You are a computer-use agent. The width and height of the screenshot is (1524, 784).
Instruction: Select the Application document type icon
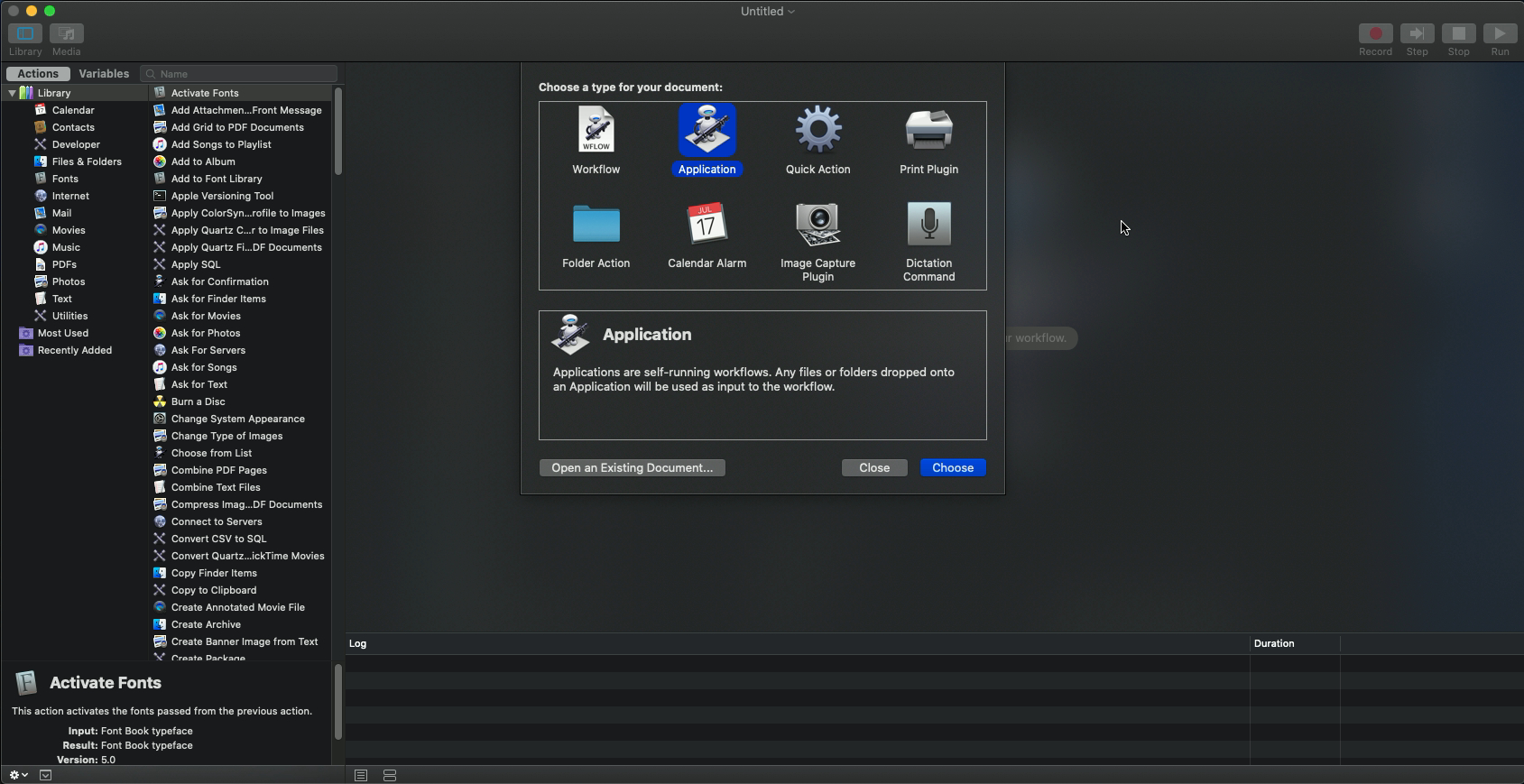(x=707, y=130)
